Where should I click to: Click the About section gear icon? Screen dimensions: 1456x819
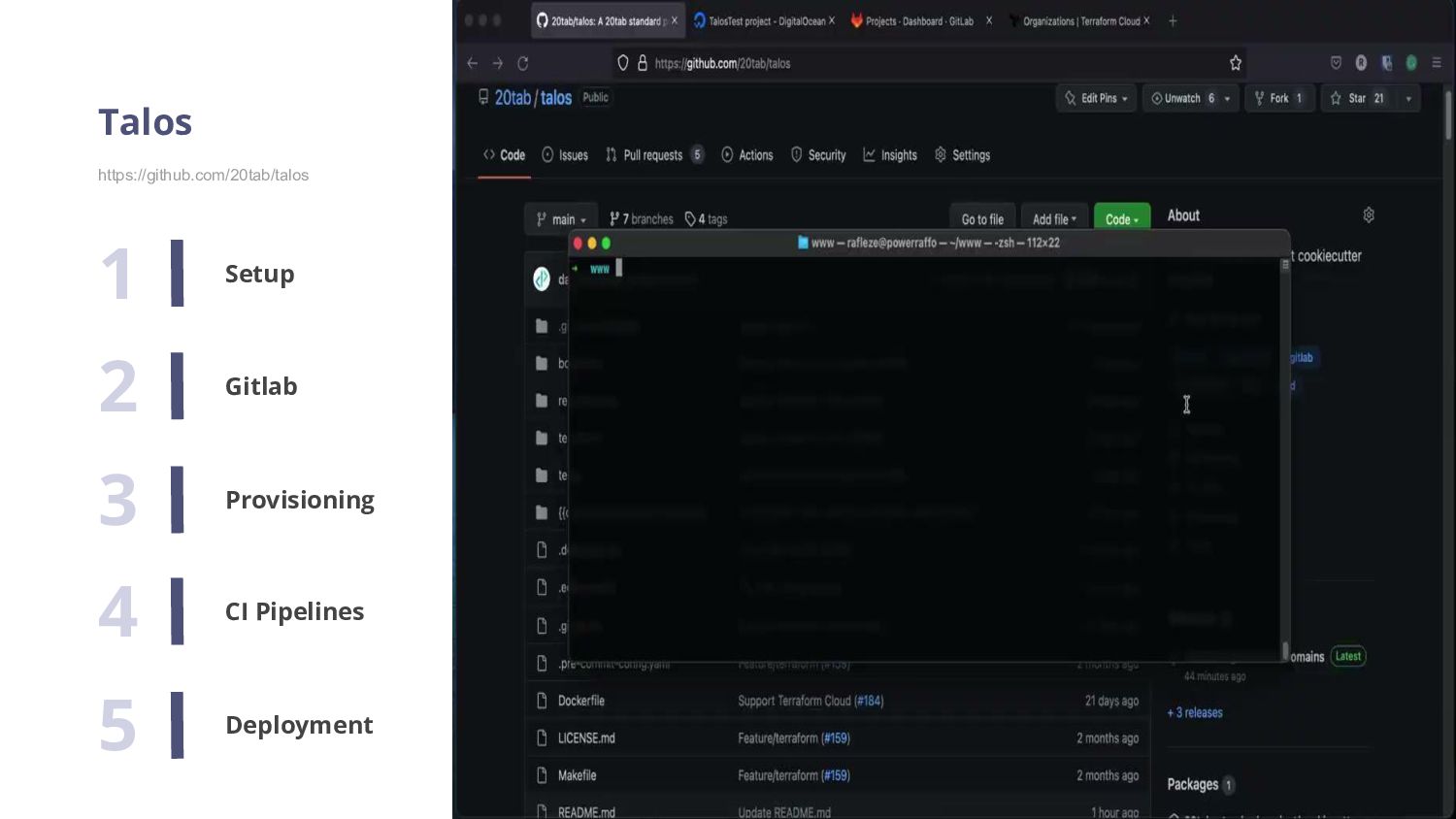click(x=1369, y=215)
